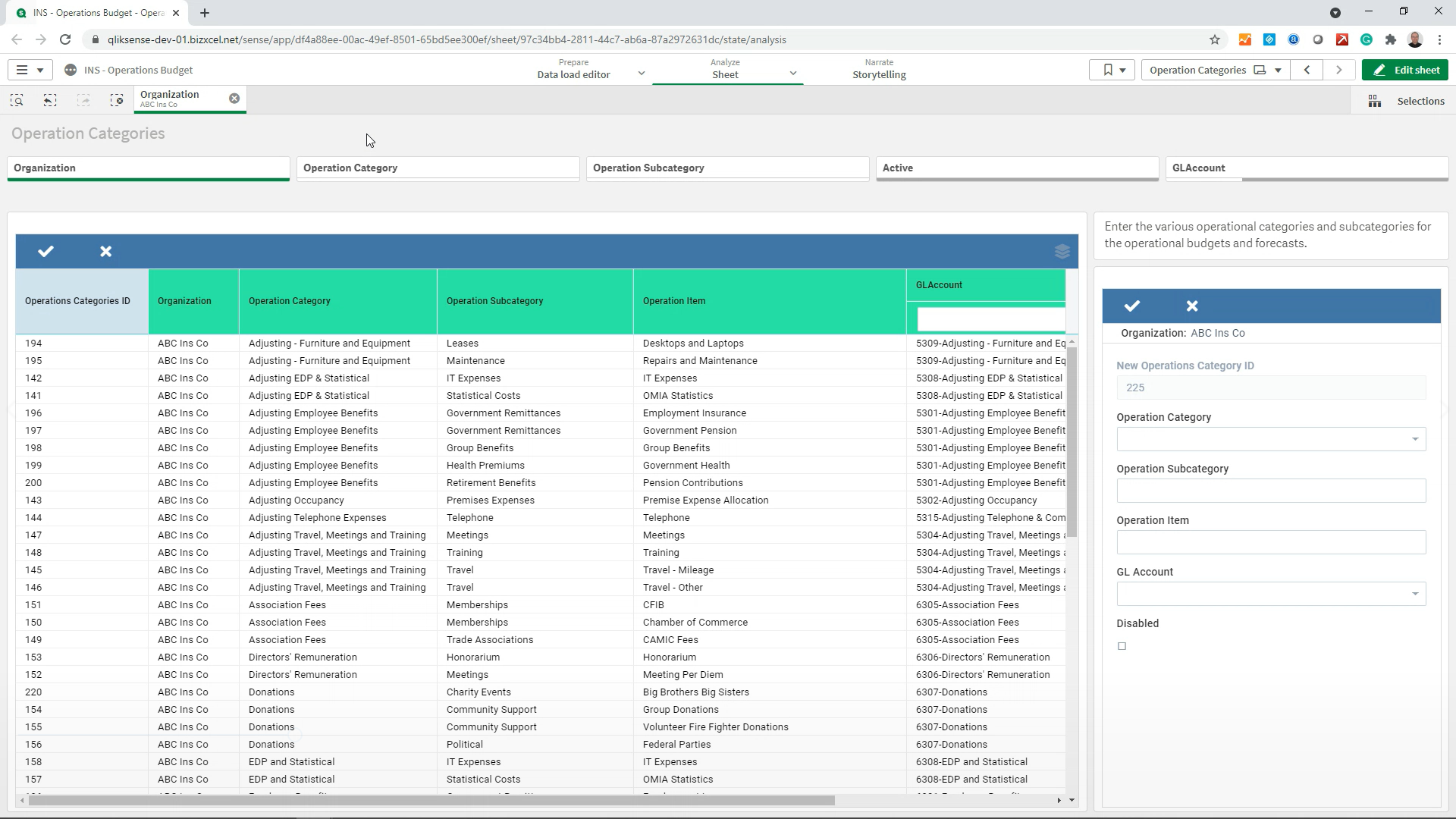Cancel table edits with the X icon

click(x=106, y=251)
